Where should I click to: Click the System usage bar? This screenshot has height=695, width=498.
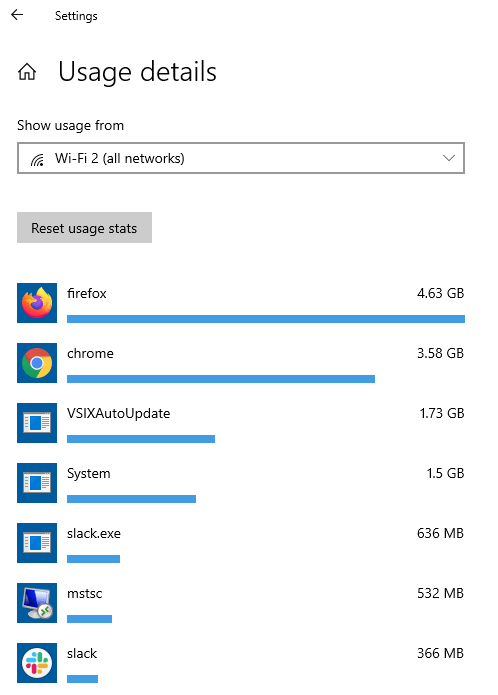click(131, 499)
